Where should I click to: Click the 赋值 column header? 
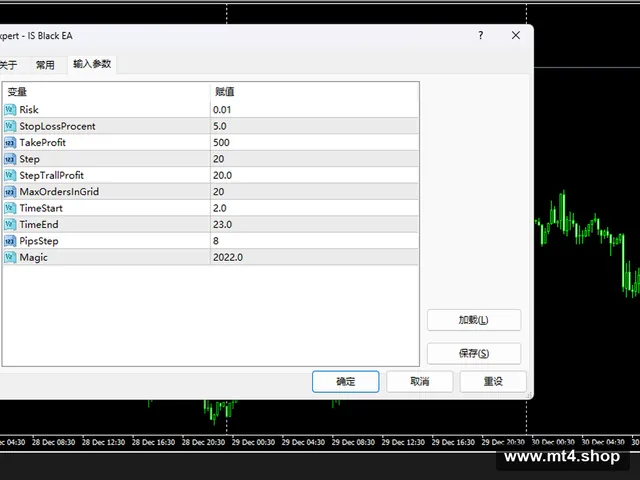click(x=315, y=92)
